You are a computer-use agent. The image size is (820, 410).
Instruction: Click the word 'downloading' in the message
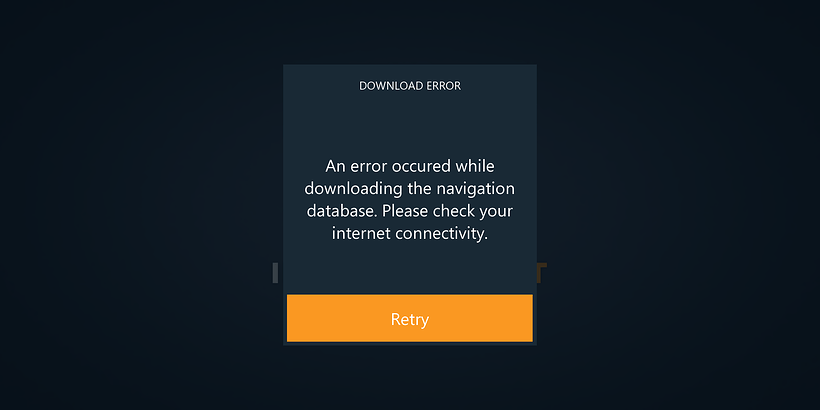pyautogui.click(x=353, y=190)
